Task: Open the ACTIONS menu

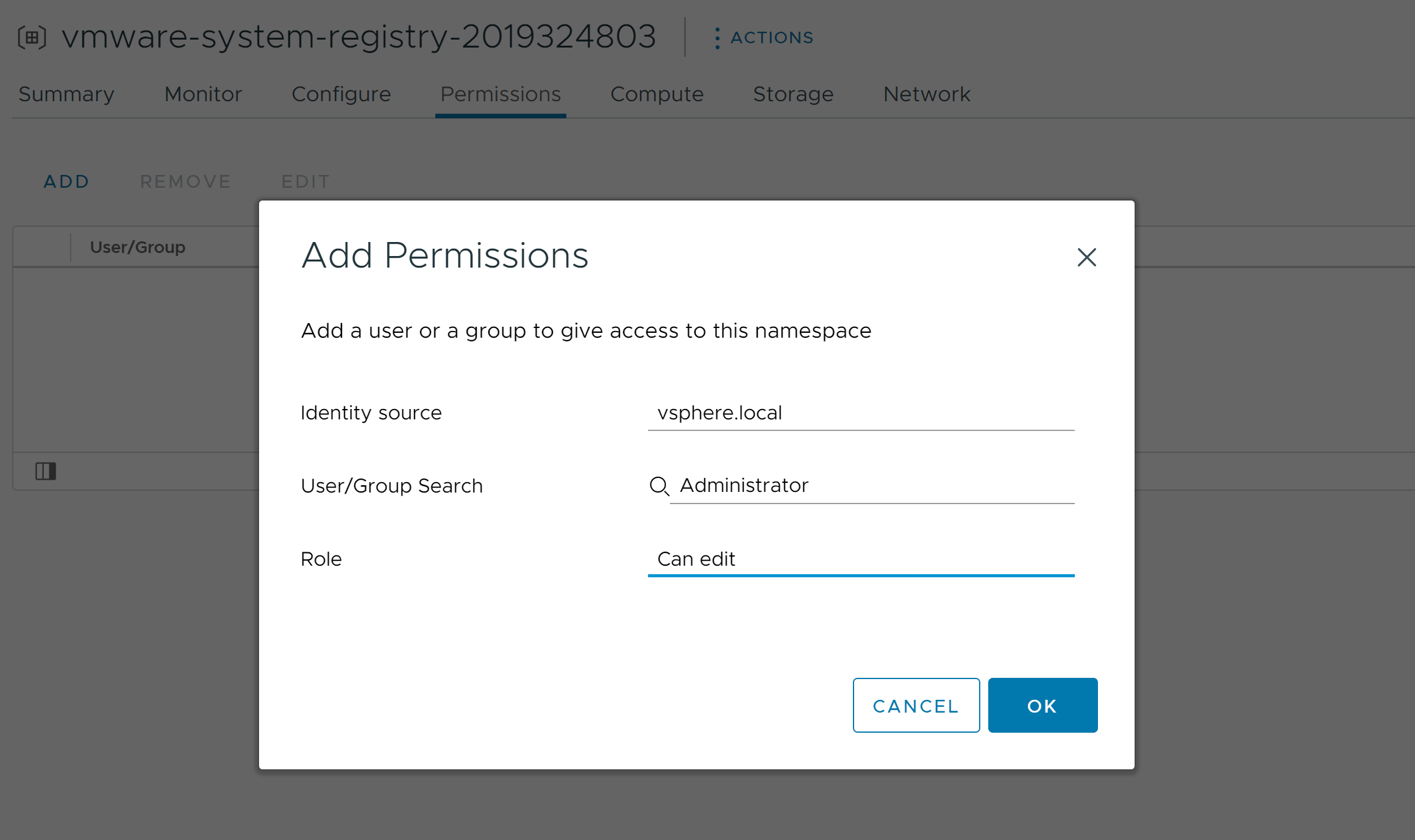Action: [764, 38]
